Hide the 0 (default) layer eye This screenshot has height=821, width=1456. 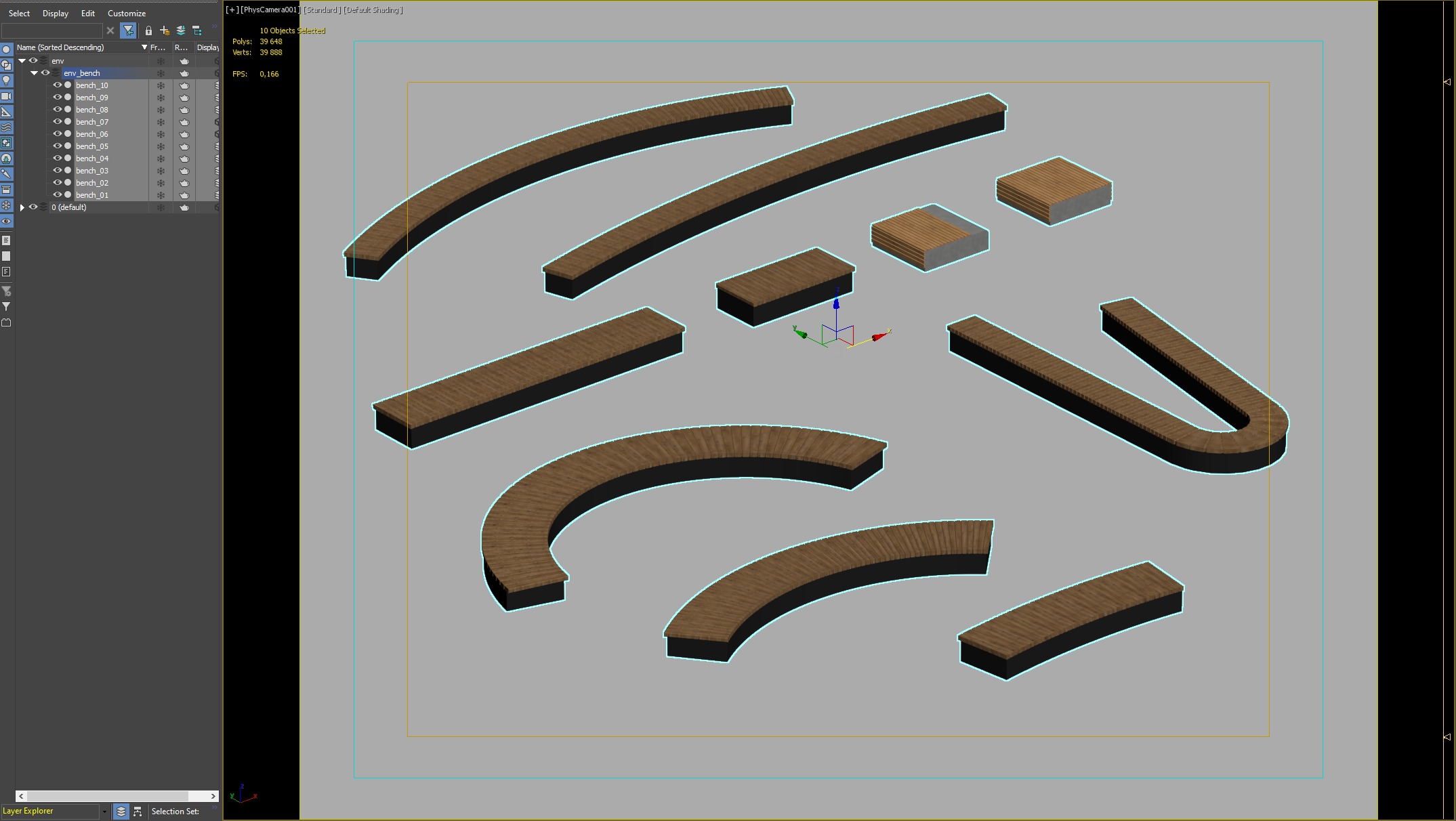(x=33, y=207)
